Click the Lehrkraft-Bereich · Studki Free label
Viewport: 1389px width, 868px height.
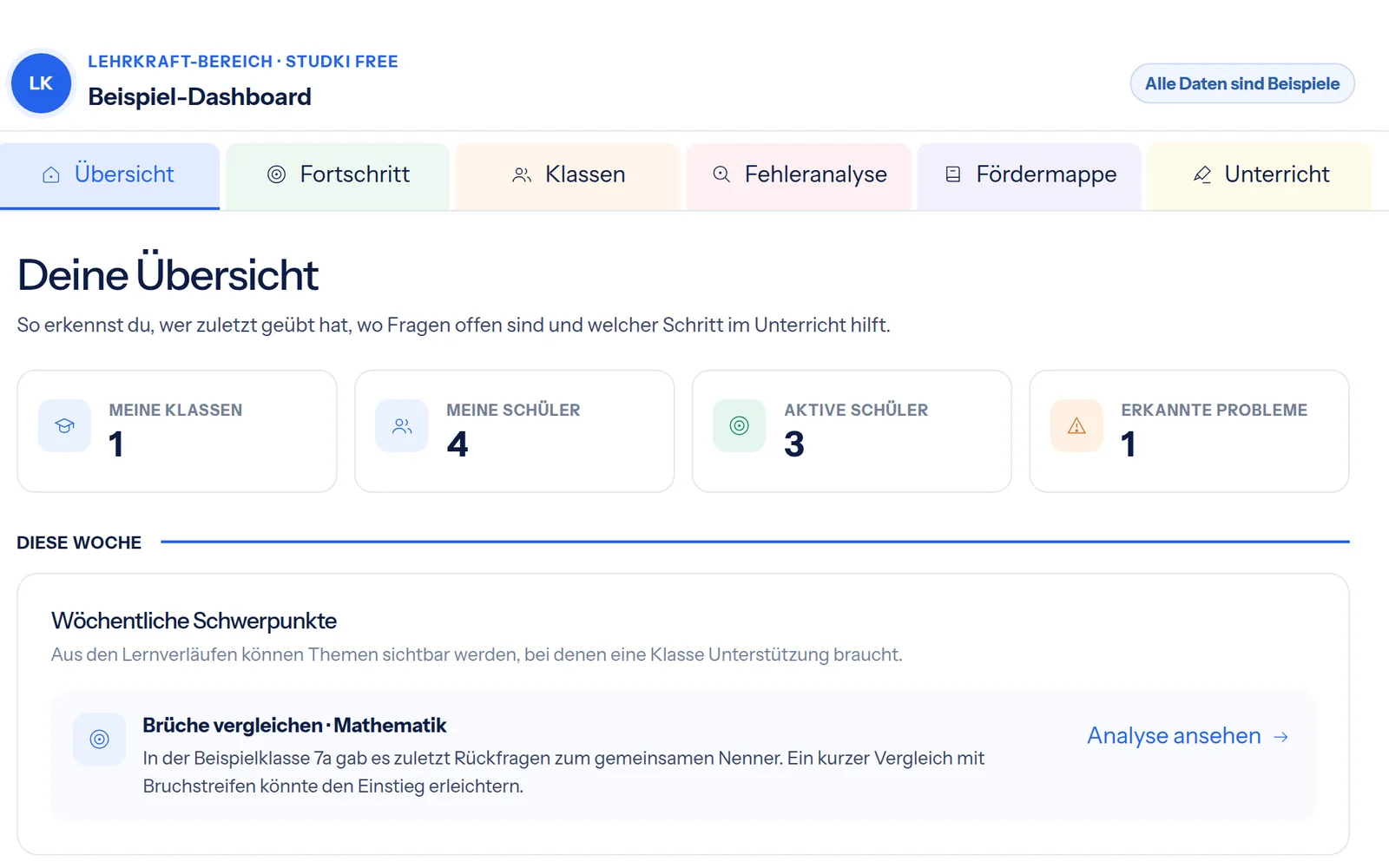coord(243,62)
